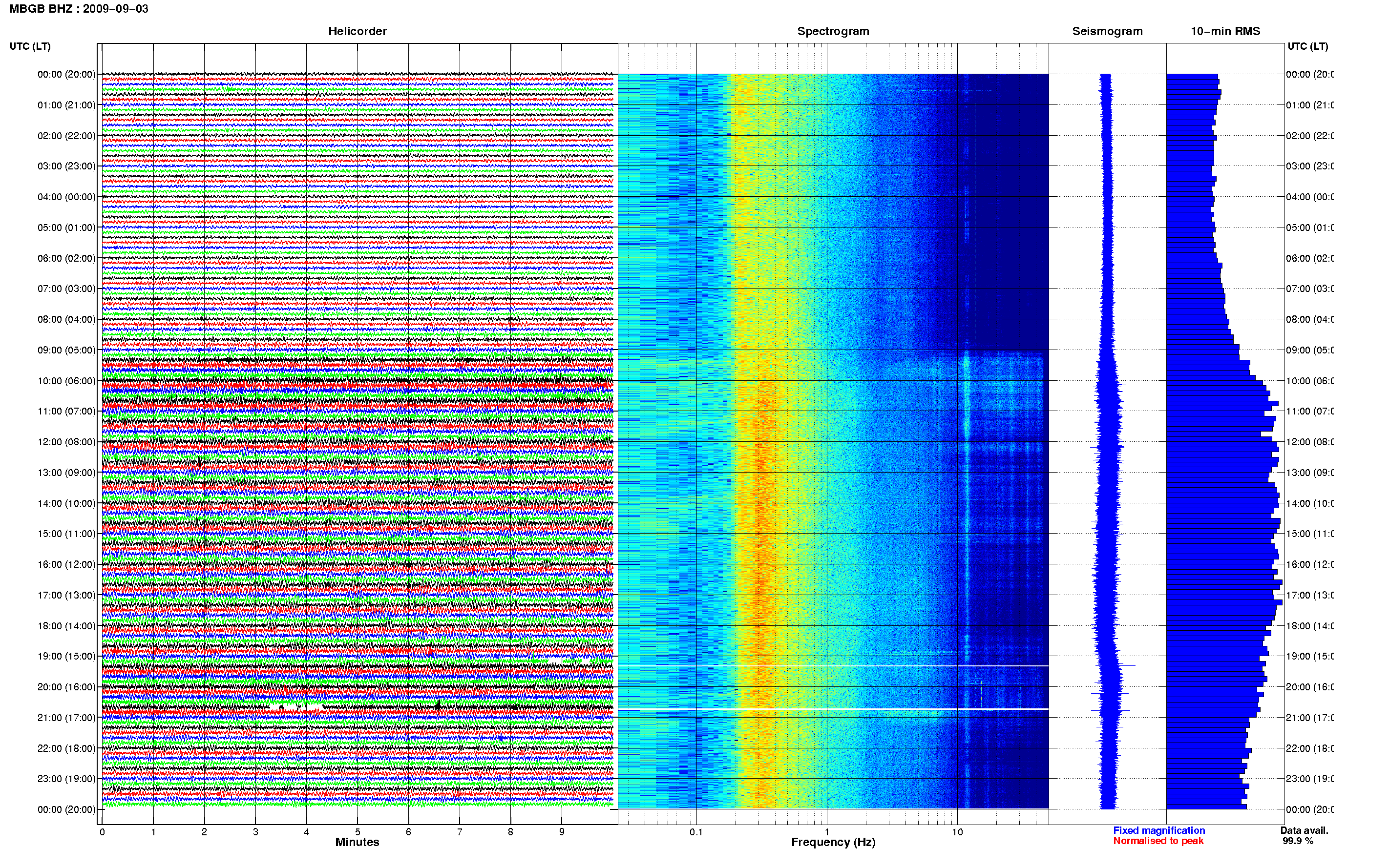Viewport: 1389px width, 868px height.
Task: Click the 'Spectrogram' panel heading
Action: pos(833,31)
